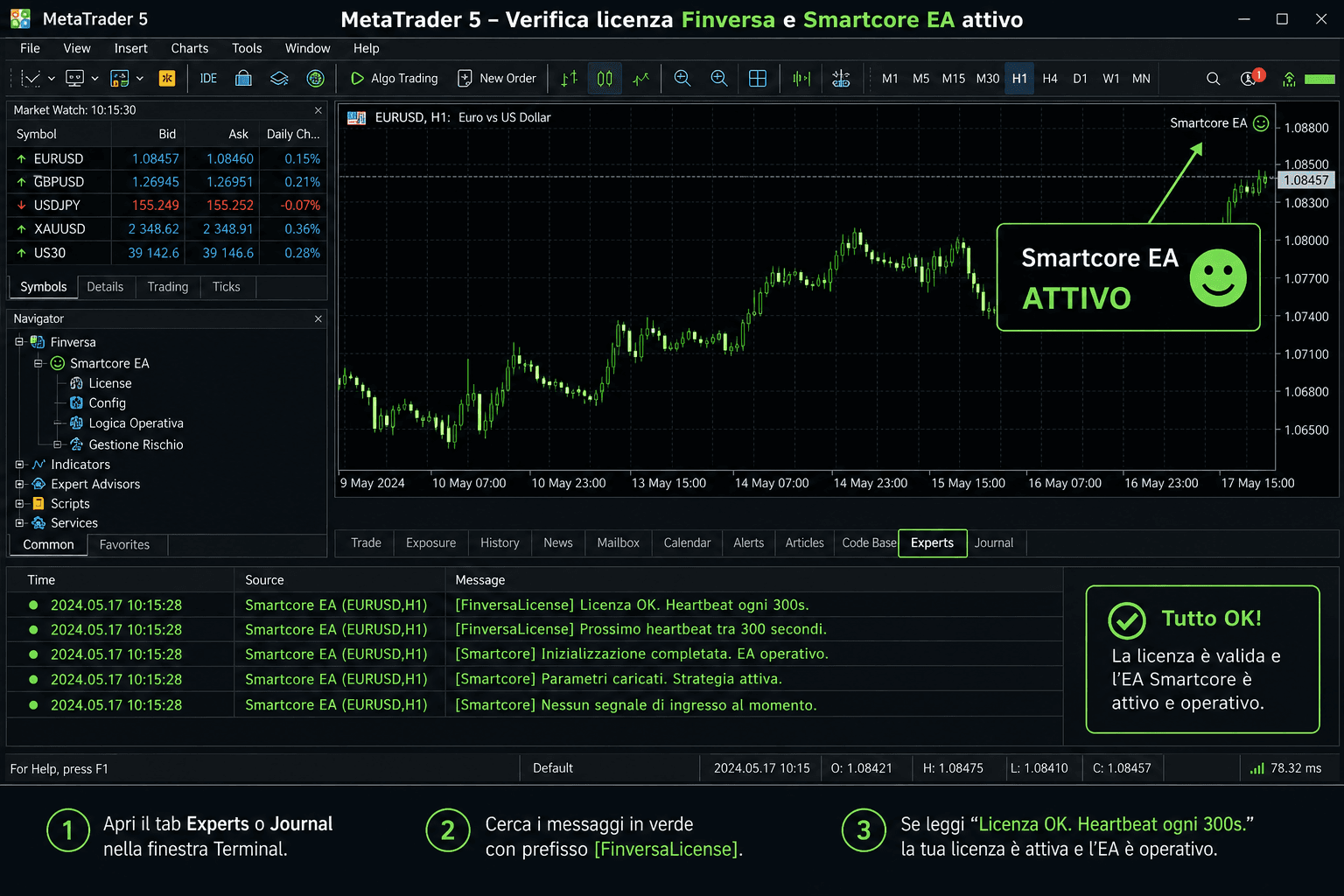Close the Market Watch panel
Image resolution: width=1344 pixels, height=896 pixels.
tap(318, 110)
